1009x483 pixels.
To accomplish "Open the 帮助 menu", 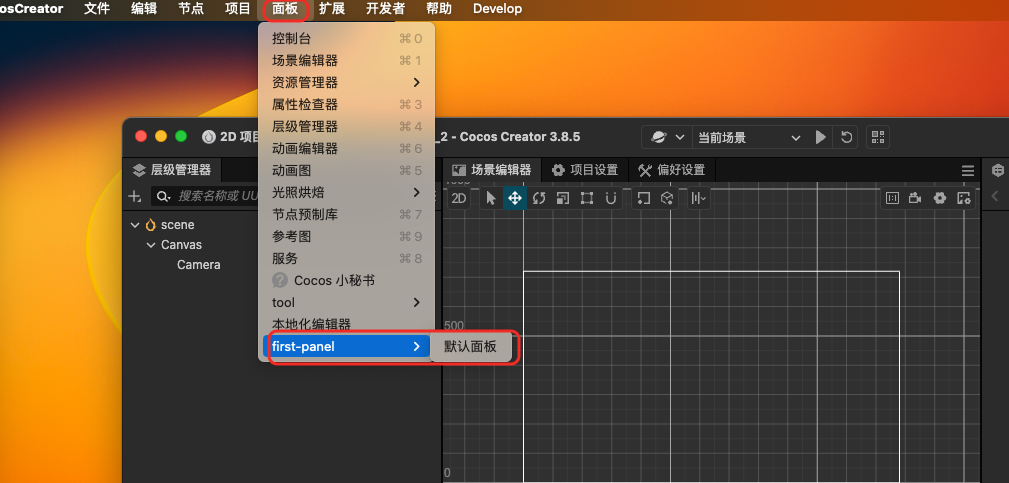I will click(439, 9).
